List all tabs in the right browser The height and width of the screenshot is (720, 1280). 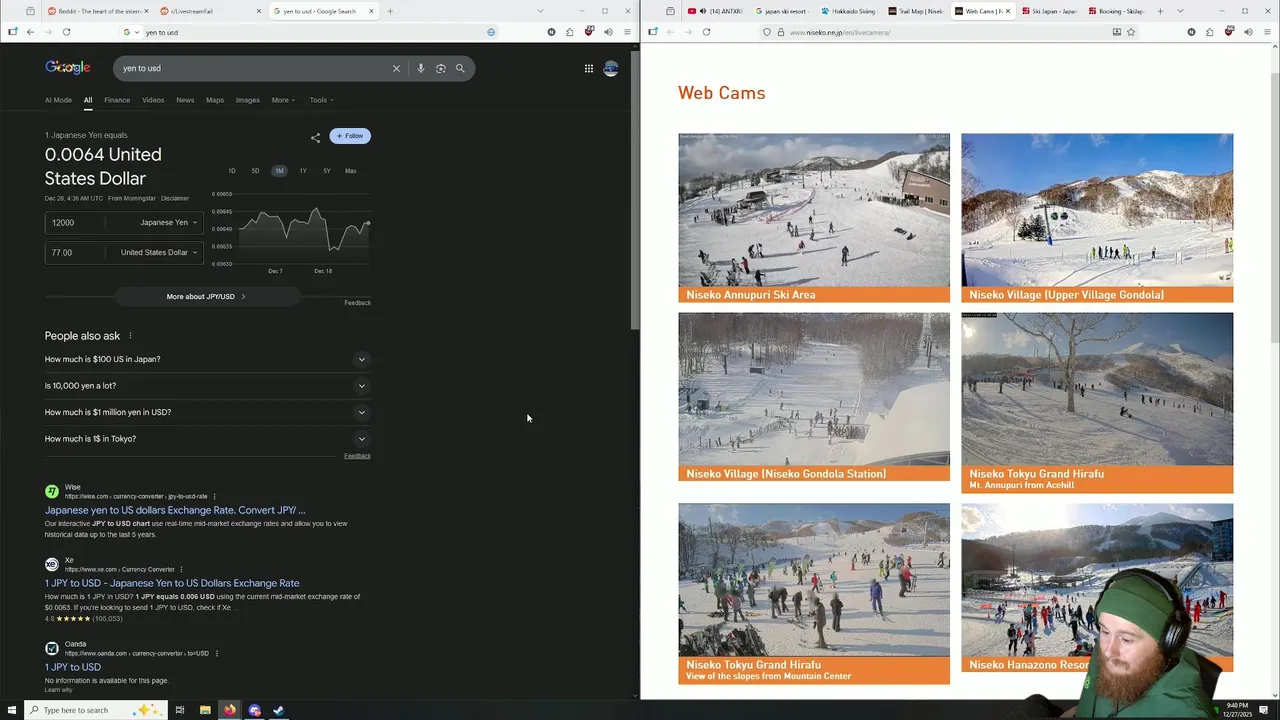[x=1180, y=11]
